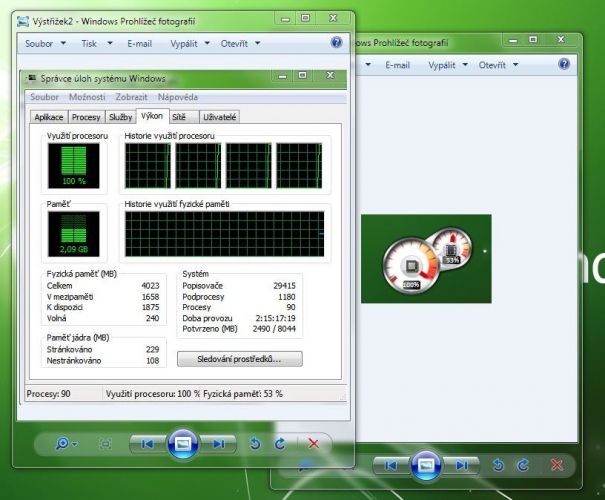Image resolution: width=605 pixels, height=500 pixels.
Task: Maximize the Výstřižek2 photo viewer window
Action: (305, 18)
